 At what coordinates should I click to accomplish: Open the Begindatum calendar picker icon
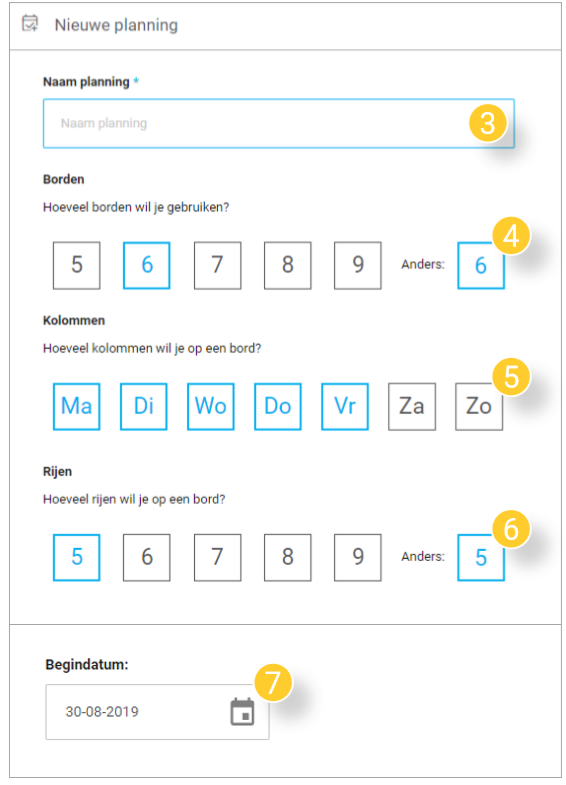[x=242, y=712]
